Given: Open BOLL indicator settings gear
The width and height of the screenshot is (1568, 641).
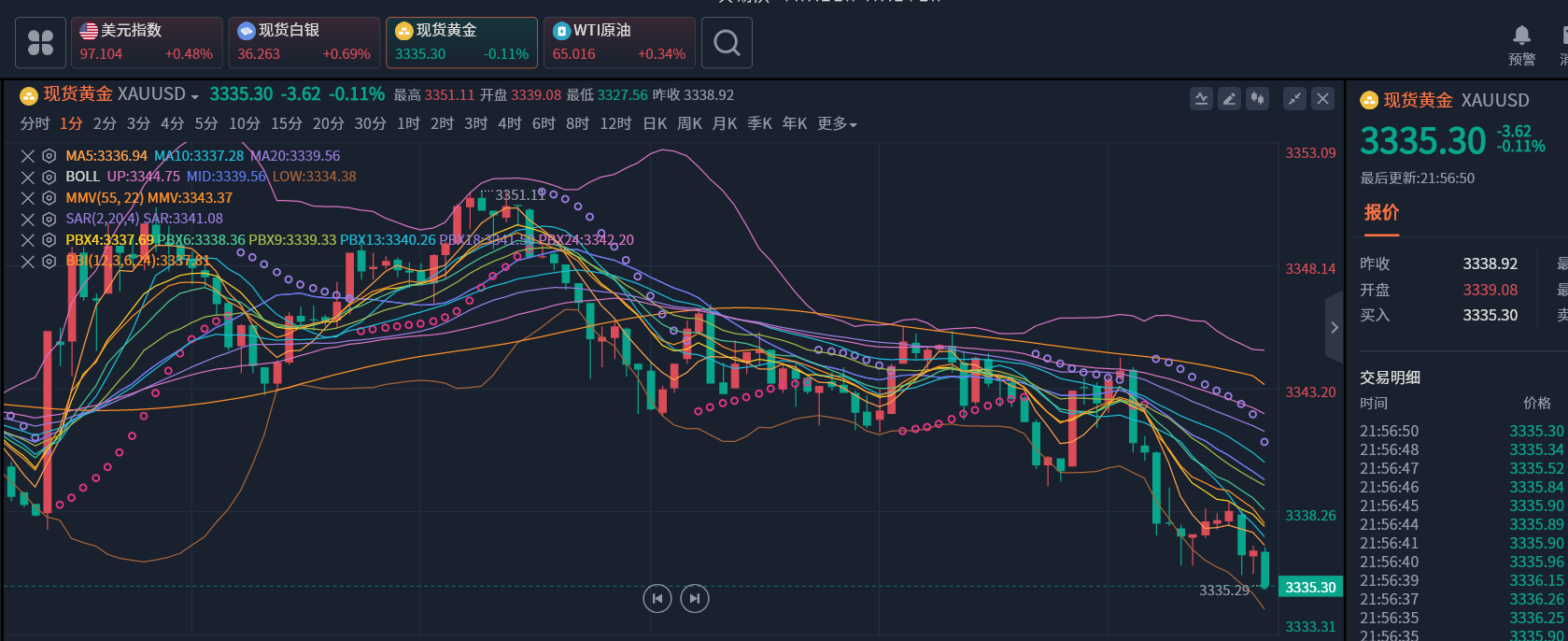Looking at the screenshot, I should click(49, 177).
